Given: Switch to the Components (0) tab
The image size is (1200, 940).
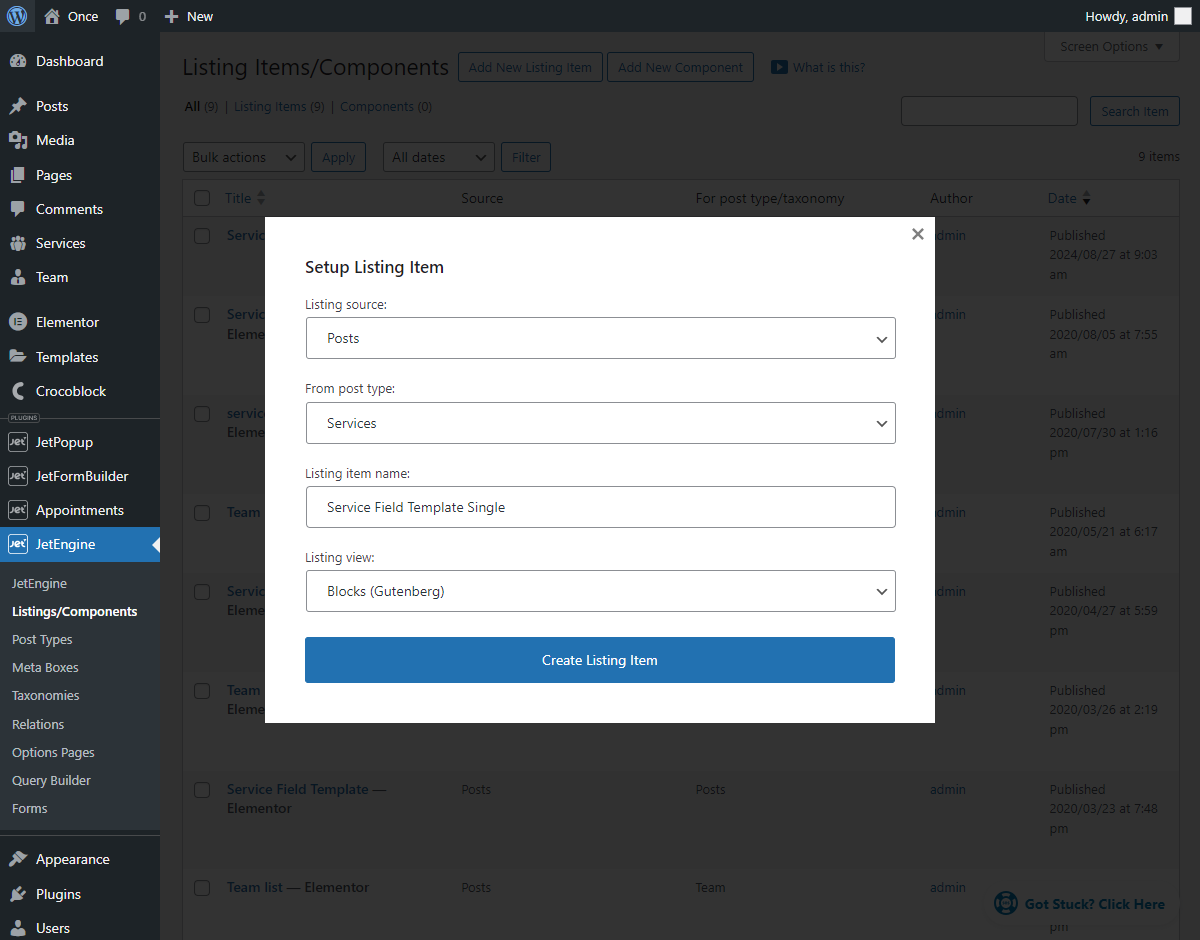Looking at the screenshot, I should (386, 106).
